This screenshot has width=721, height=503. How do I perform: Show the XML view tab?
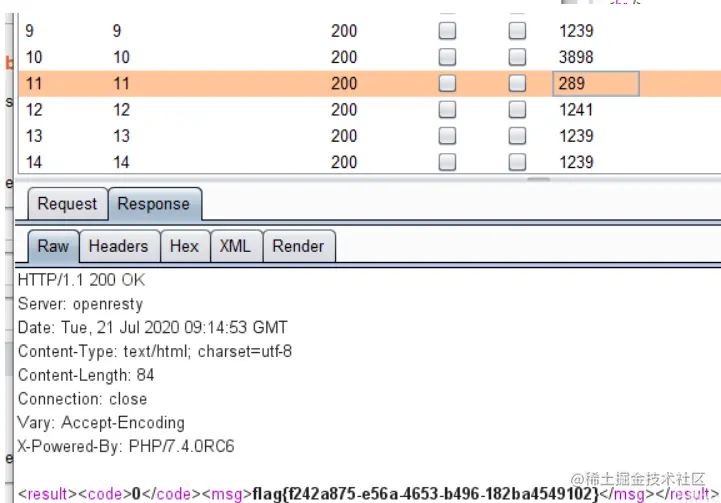235,246
